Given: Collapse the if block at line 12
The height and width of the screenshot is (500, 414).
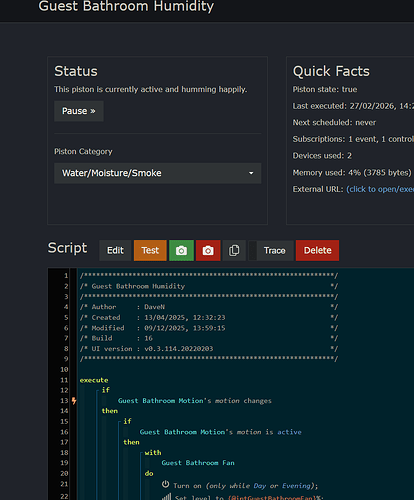Looking at the screenshot, I should point(97,390).
